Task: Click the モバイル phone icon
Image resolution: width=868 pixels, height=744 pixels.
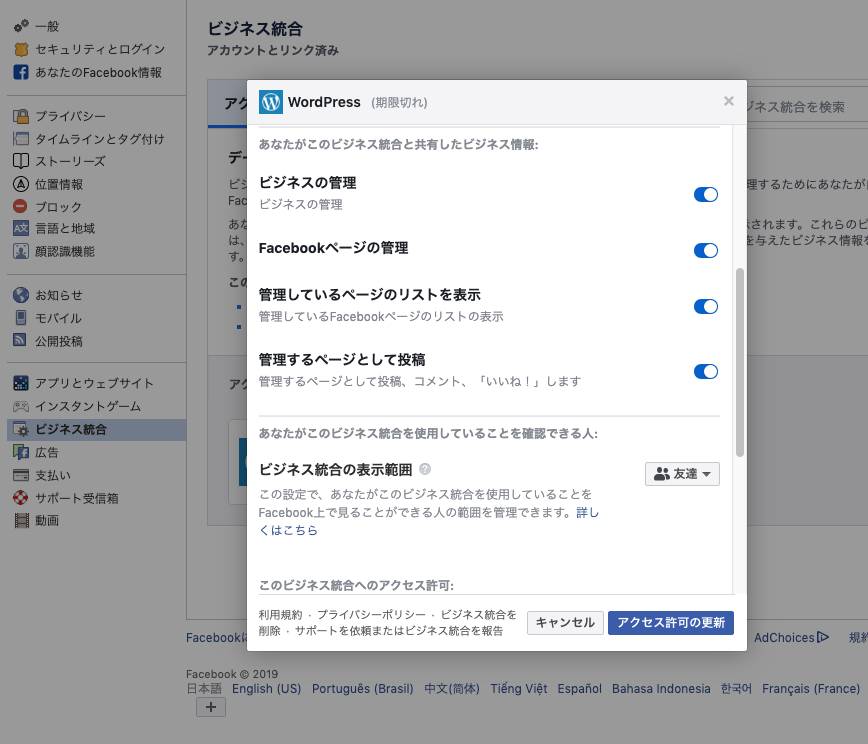Action: 21,318
